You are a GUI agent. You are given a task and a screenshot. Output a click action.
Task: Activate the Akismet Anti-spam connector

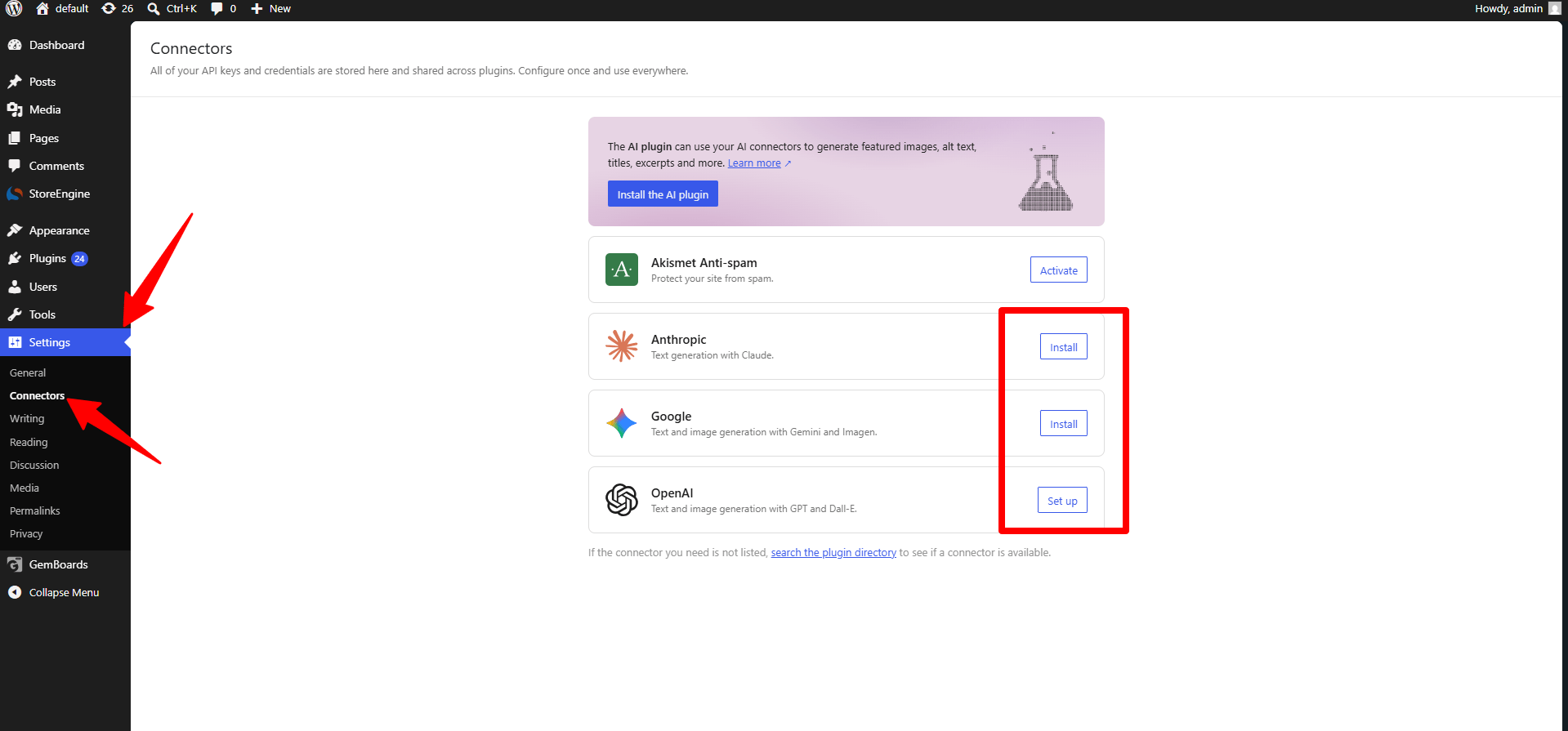coord(1059,270)
